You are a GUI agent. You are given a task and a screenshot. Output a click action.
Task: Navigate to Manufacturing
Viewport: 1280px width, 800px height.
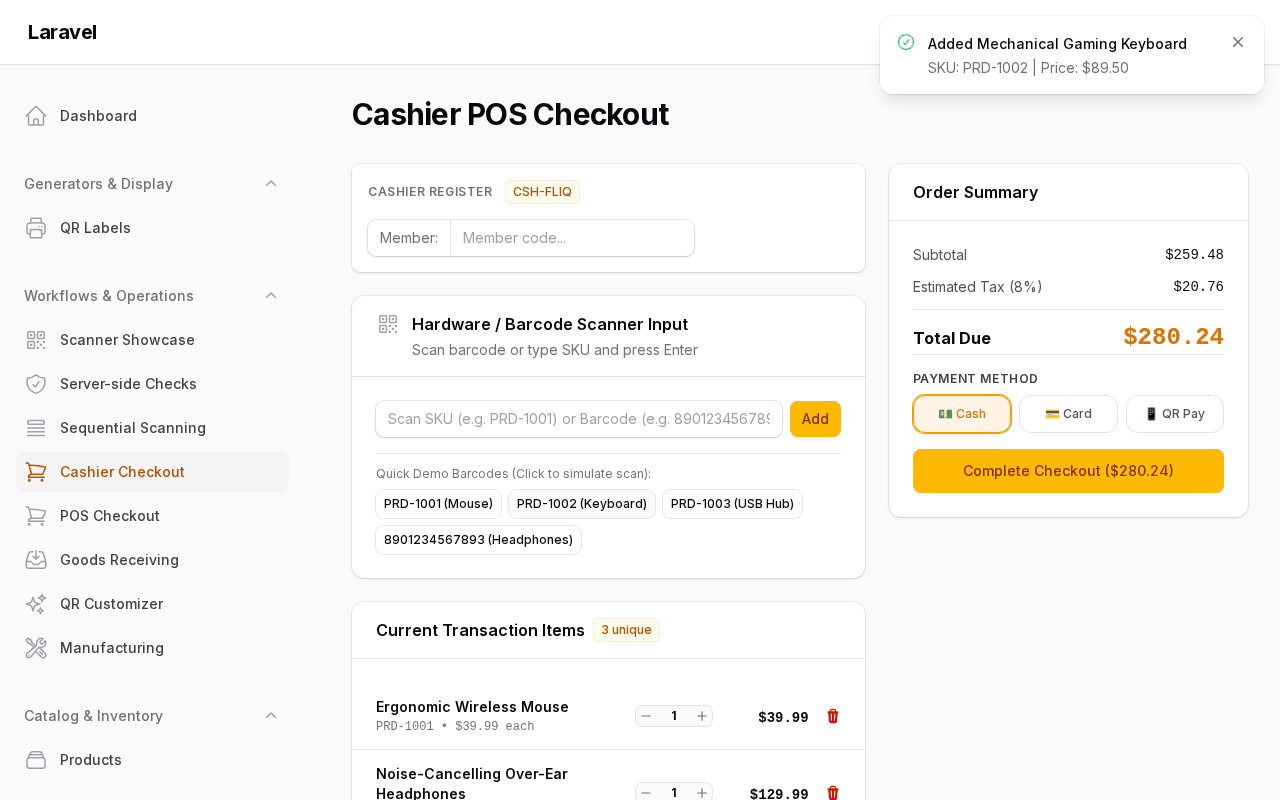point(152,648)
